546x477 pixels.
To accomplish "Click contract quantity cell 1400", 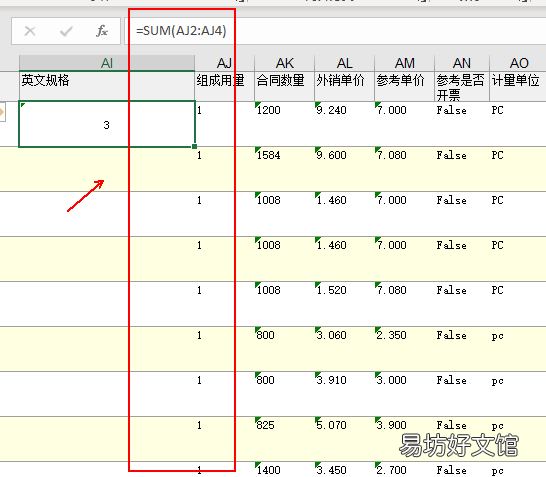I will [284, 470].
